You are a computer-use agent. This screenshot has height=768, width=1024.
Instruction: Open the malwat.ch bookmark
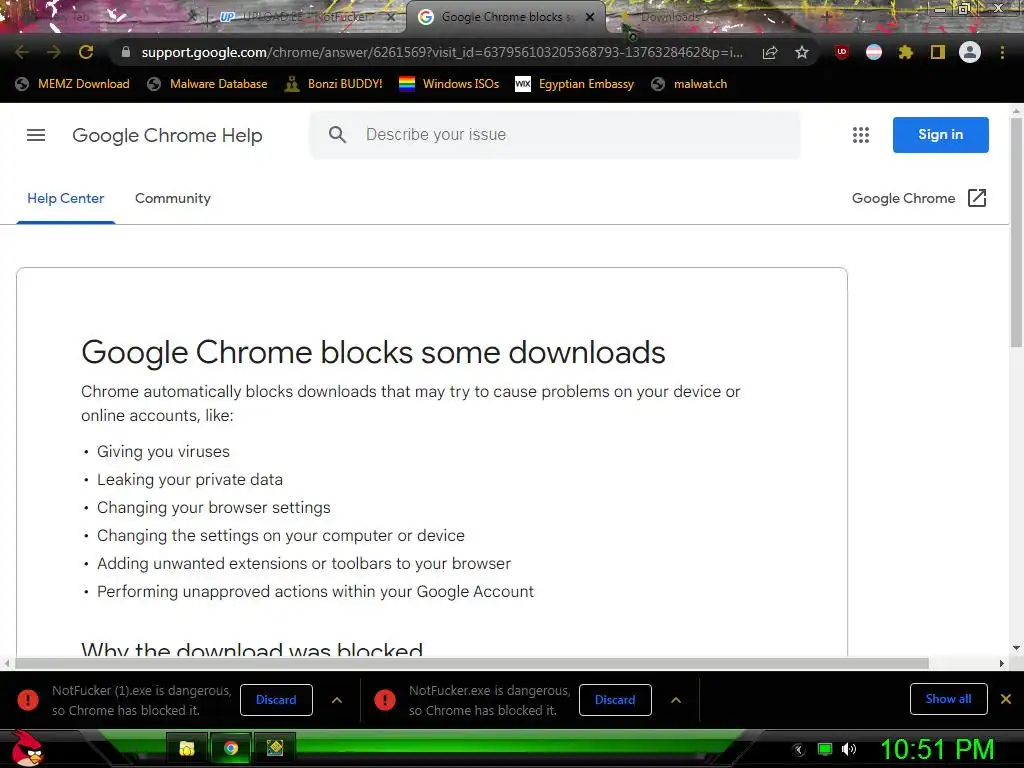[x=689, y=84]
